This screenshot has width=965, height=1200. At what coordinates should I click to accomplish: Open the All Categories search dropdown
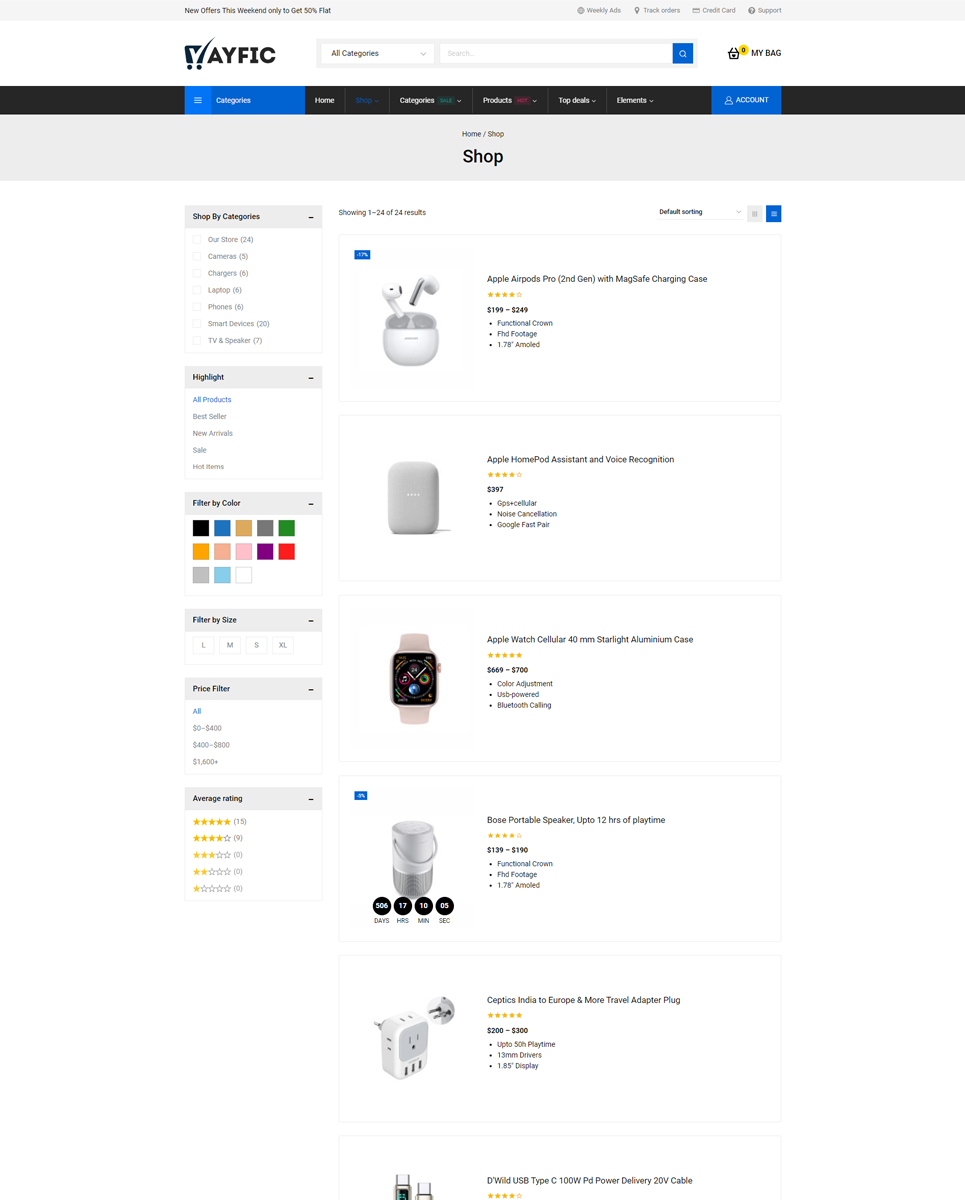point(377,54)
